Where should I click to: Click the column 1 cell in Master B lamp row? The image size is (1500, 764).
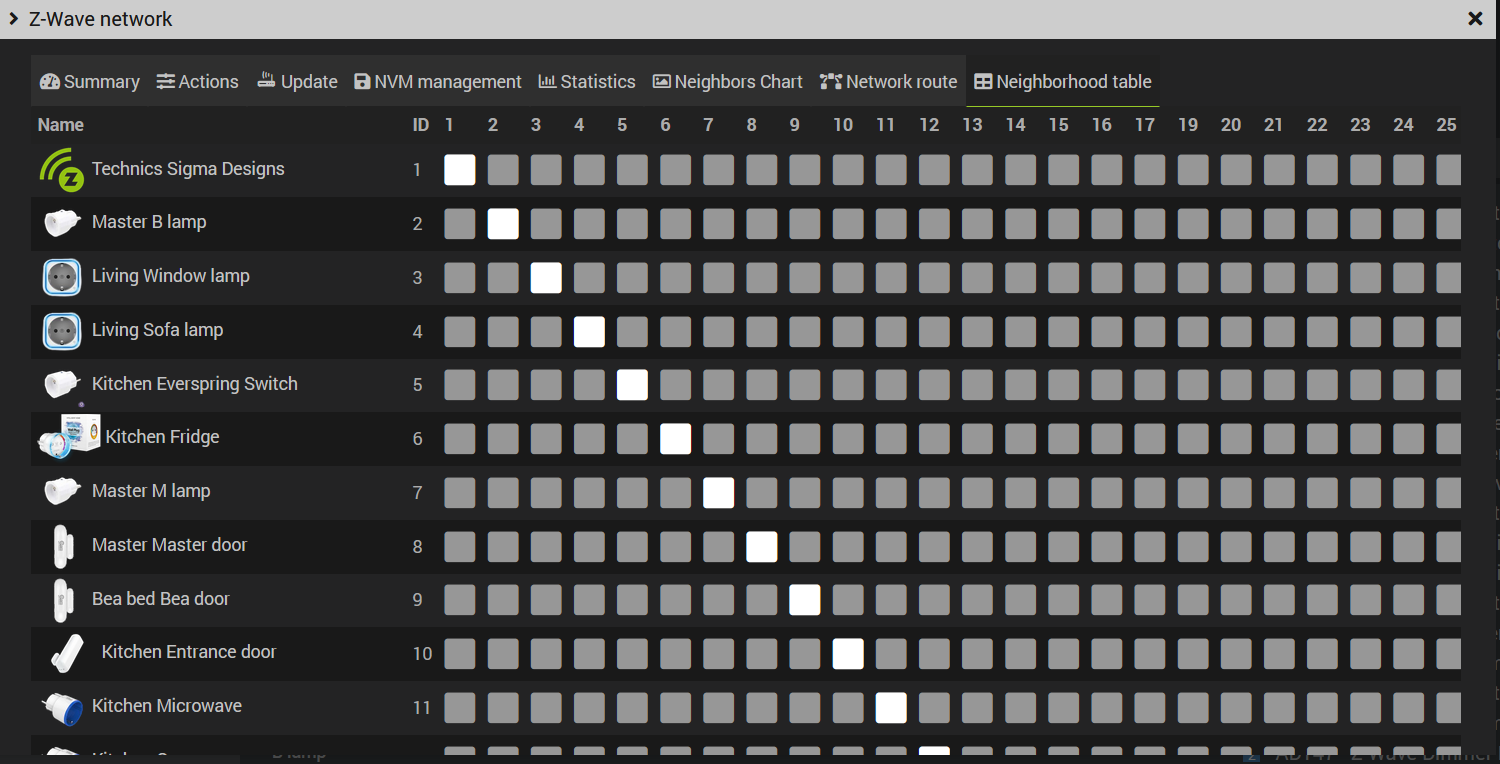point(460,223)
